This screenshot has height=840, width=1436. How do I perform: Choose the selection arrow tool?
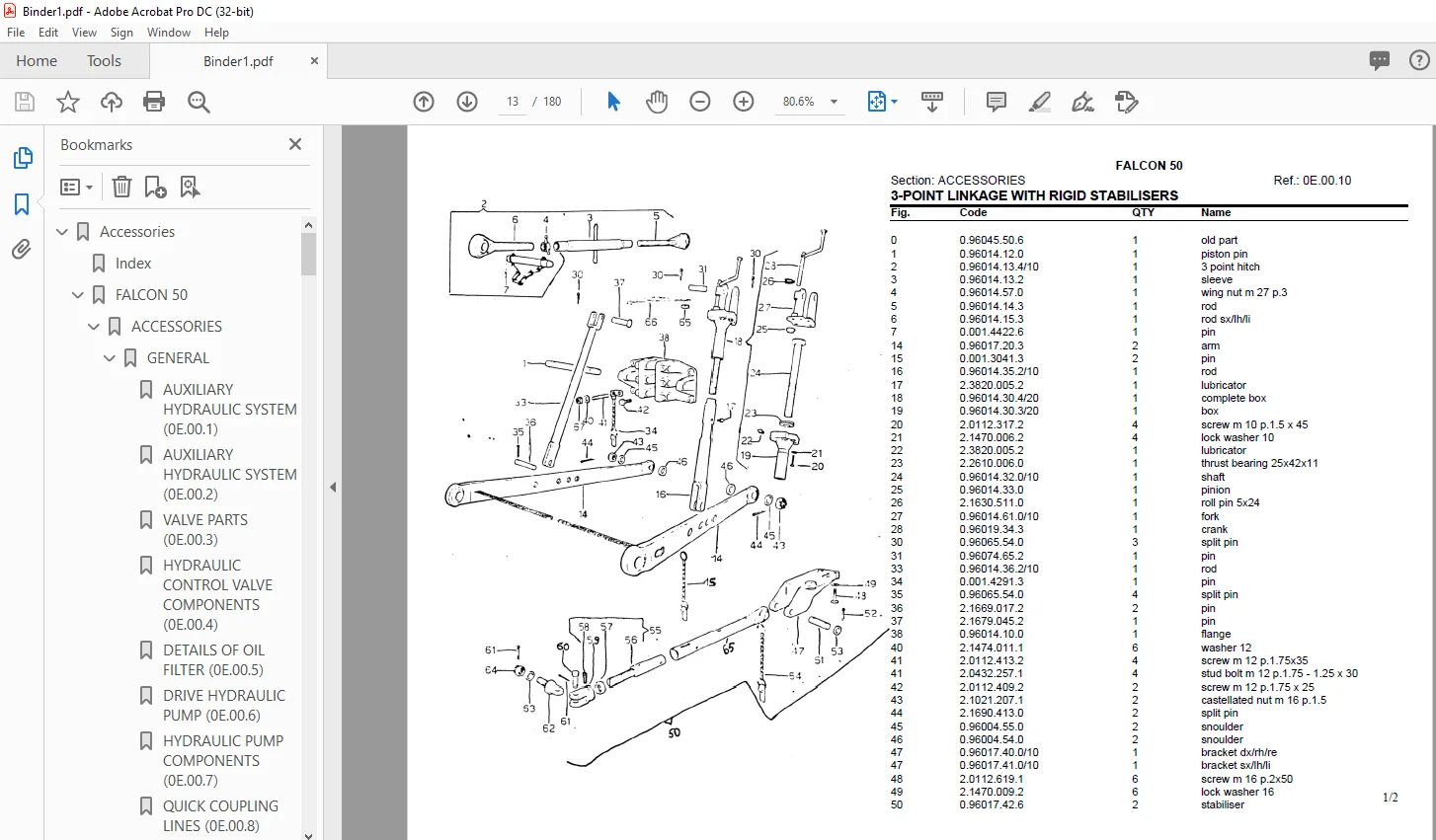click(613, 102)
